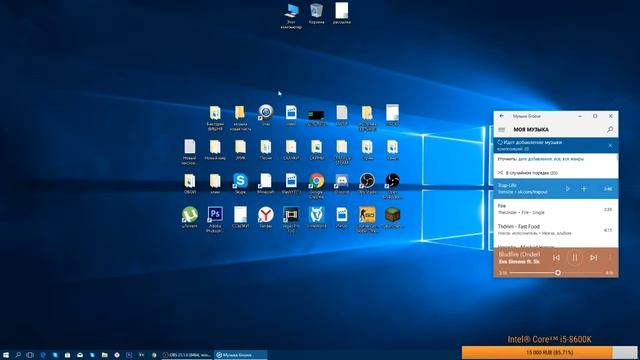The width and height of the screenshot is (640, 360).
Task: Select the song Thörim - Fast Food
Action: [x=556, y=229]
